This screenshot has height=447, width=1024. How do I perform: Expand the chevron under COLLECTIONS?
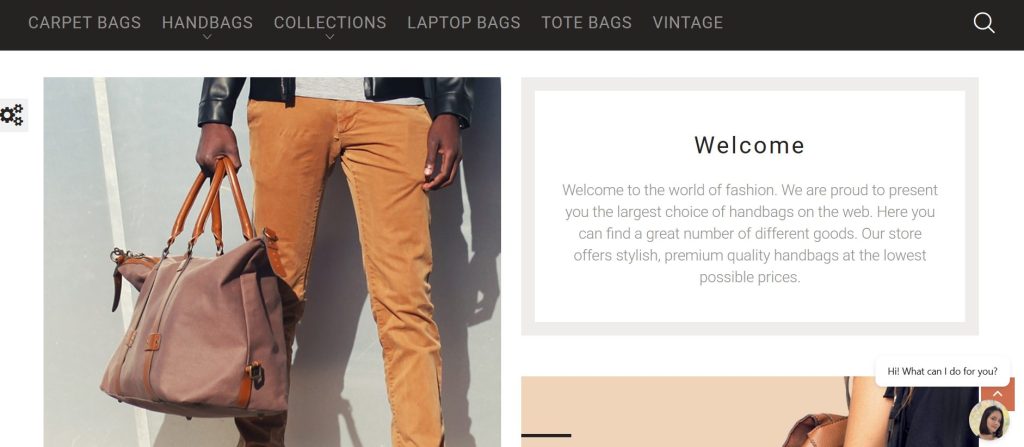(330, 37)
